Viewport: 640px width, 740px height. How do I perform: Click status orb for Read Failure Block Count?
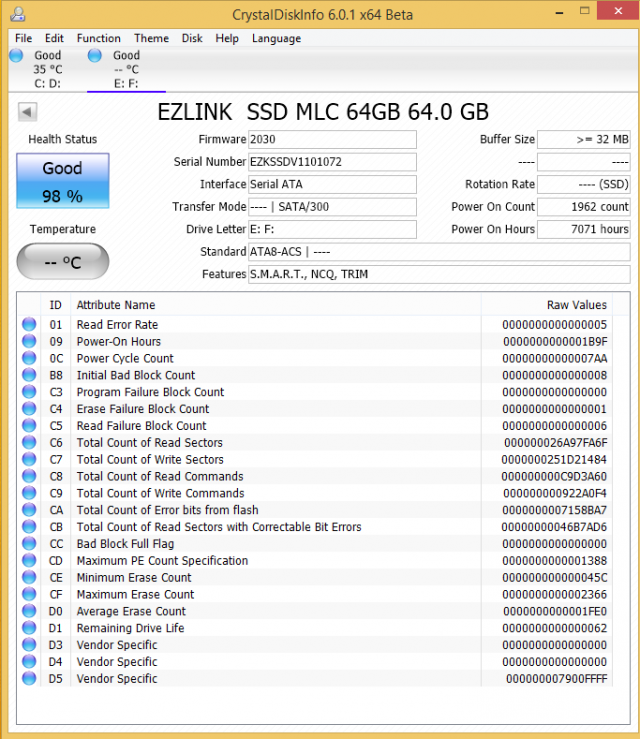pos(29,425)
